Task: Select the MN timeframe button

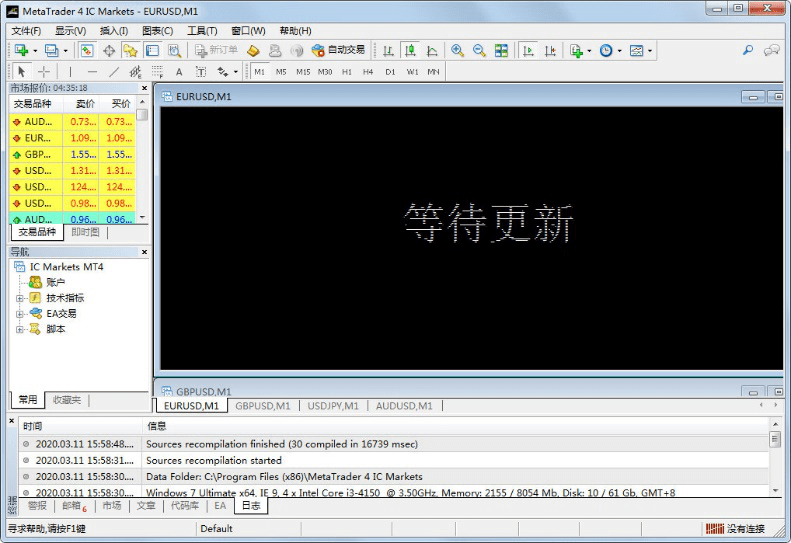Action: coord(433,72)
